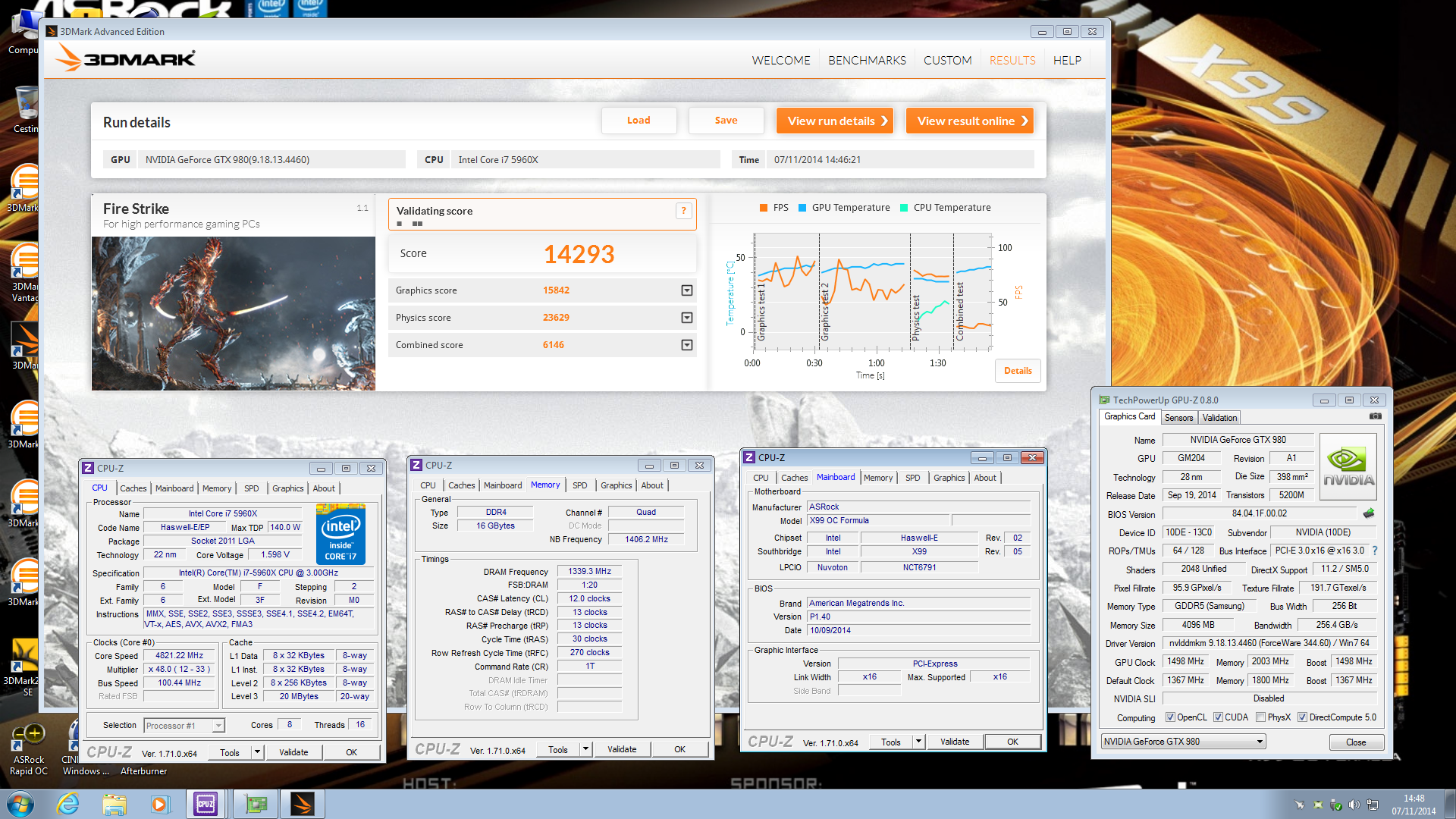Switch to 3DMark taskbar button
The image size is (1456, 819).
[303, 804]
